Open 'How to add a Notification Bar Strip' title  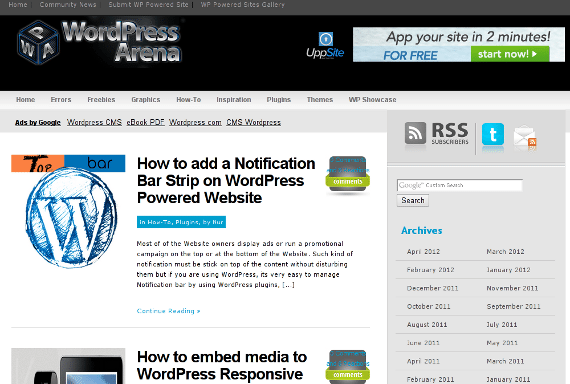[x=226, y=181]
